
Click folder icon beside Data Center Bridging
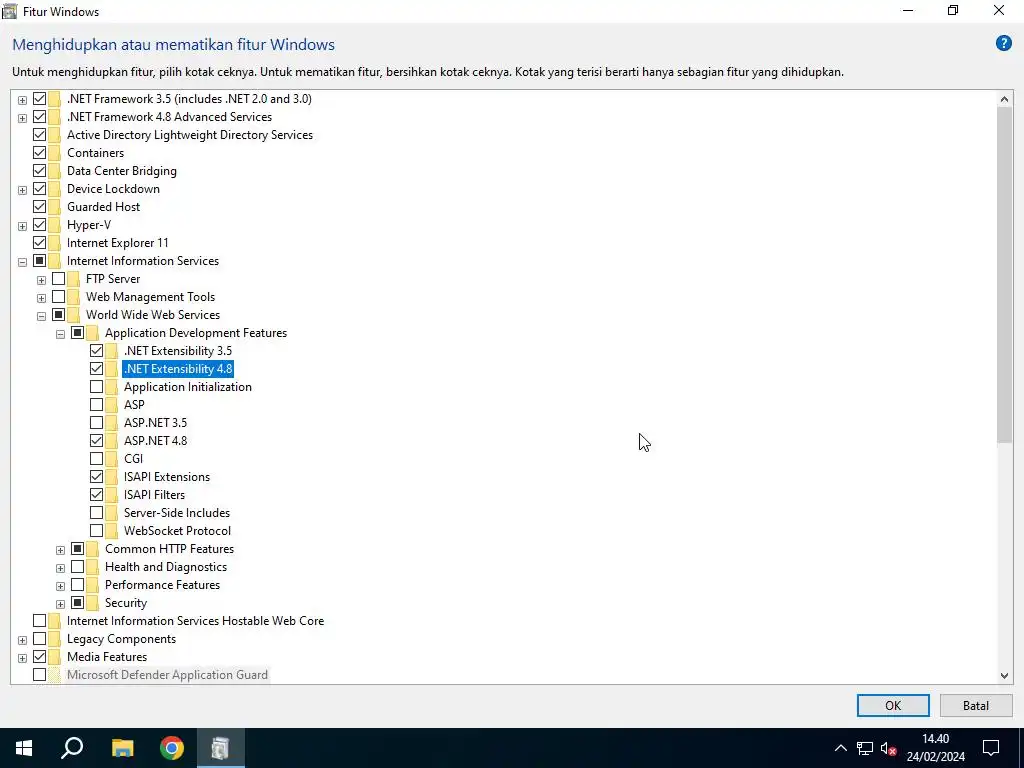point(54,171)
